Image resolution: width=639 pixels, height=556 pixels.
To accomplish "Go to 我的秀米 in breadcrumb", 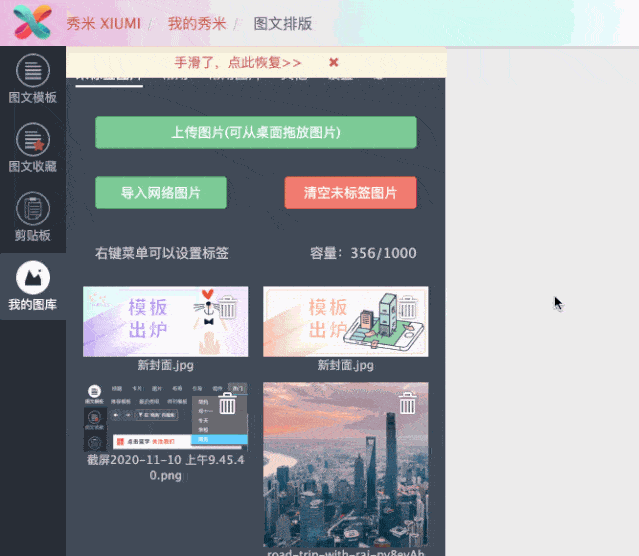I will 197,24.
